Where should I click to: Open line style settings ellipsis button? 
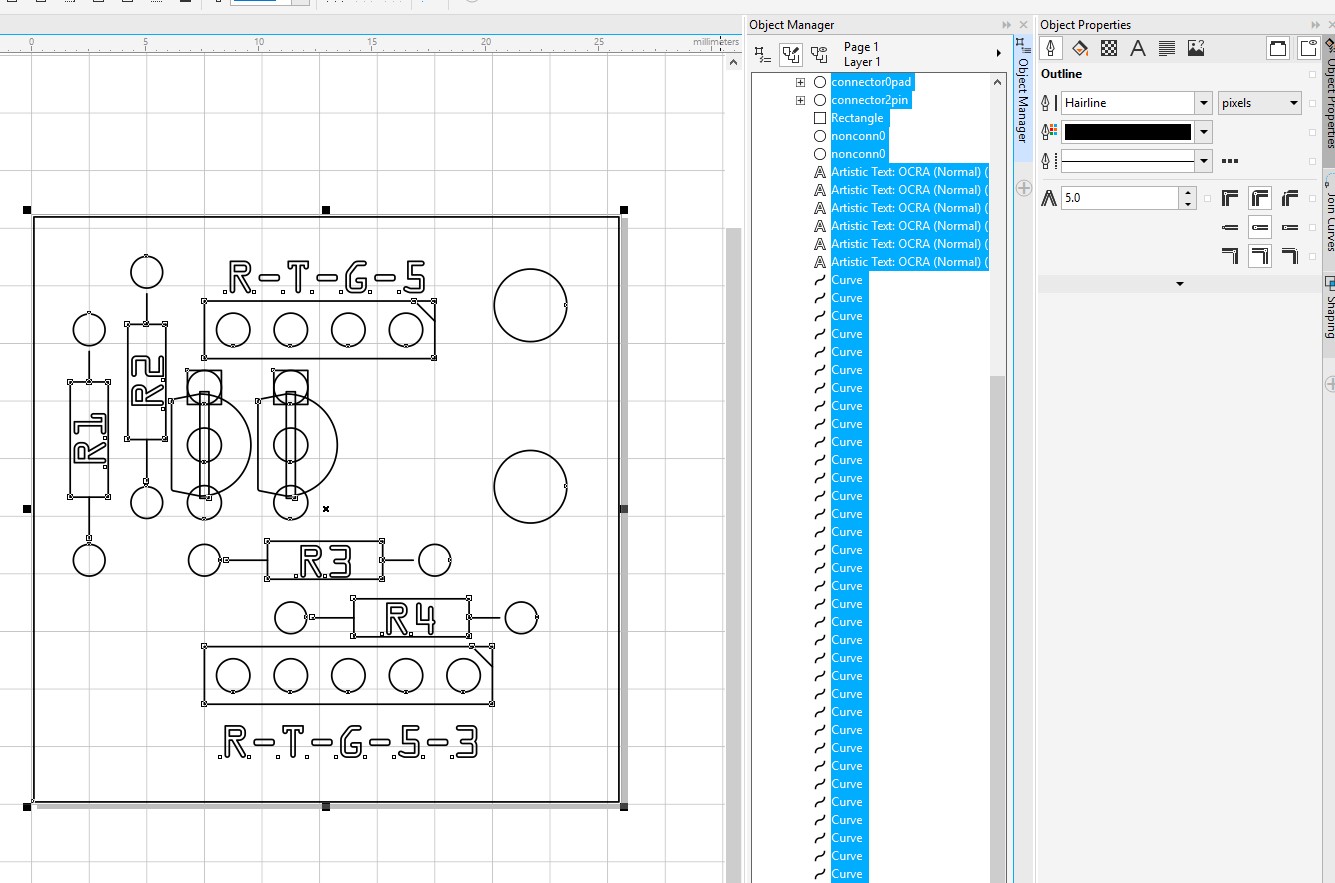point(1230,161)
